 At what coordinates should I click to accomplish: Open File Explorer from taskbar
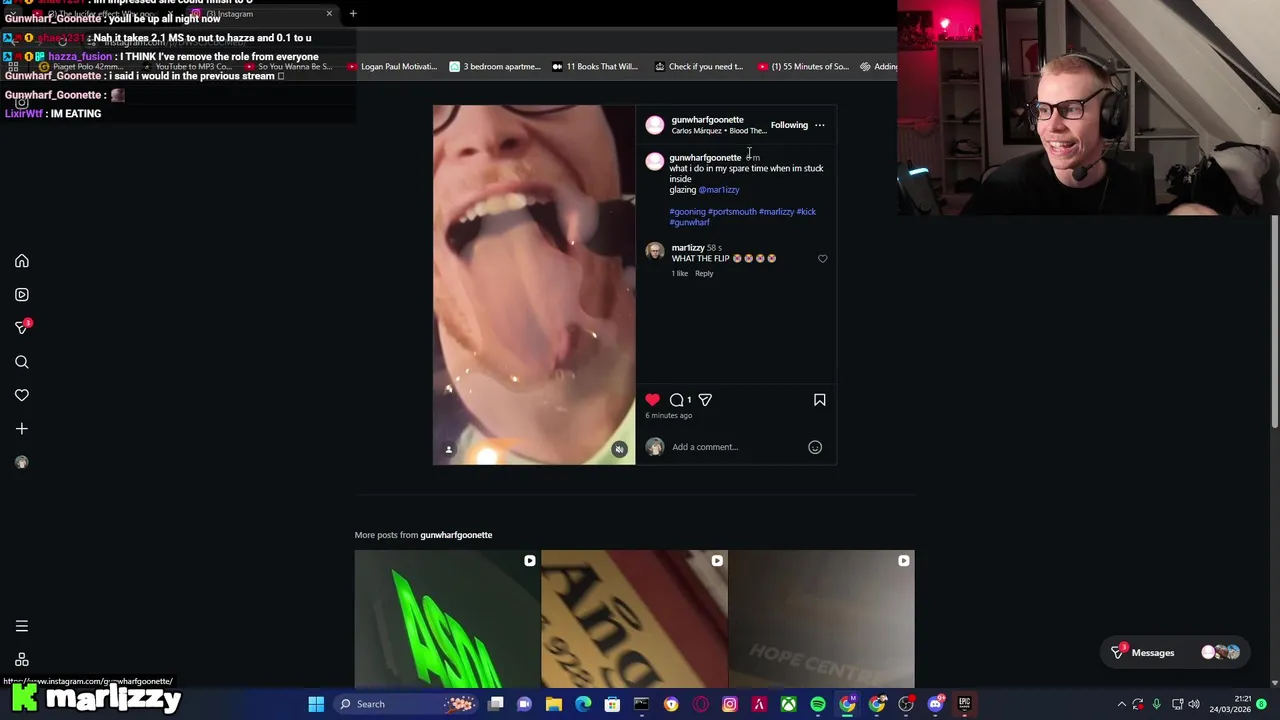pos(554,704)
